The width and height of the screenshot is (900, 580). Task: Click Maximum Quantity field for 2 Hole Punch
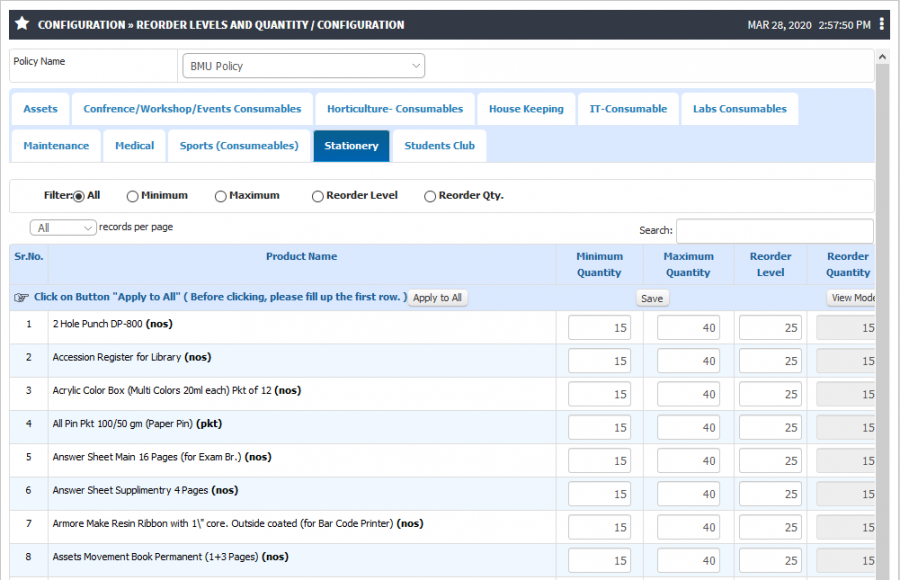688,327
